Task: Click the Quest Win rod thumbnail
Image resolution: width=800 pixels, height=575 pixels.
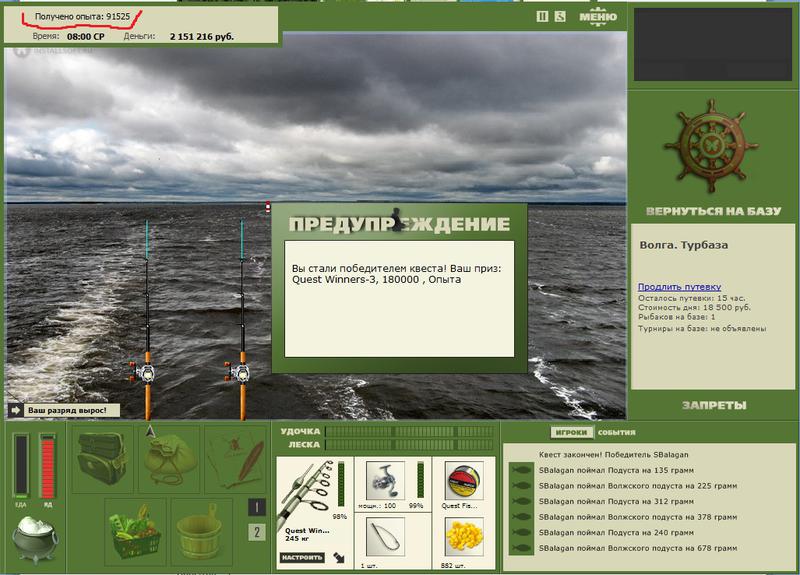Action: click(306, 495)
